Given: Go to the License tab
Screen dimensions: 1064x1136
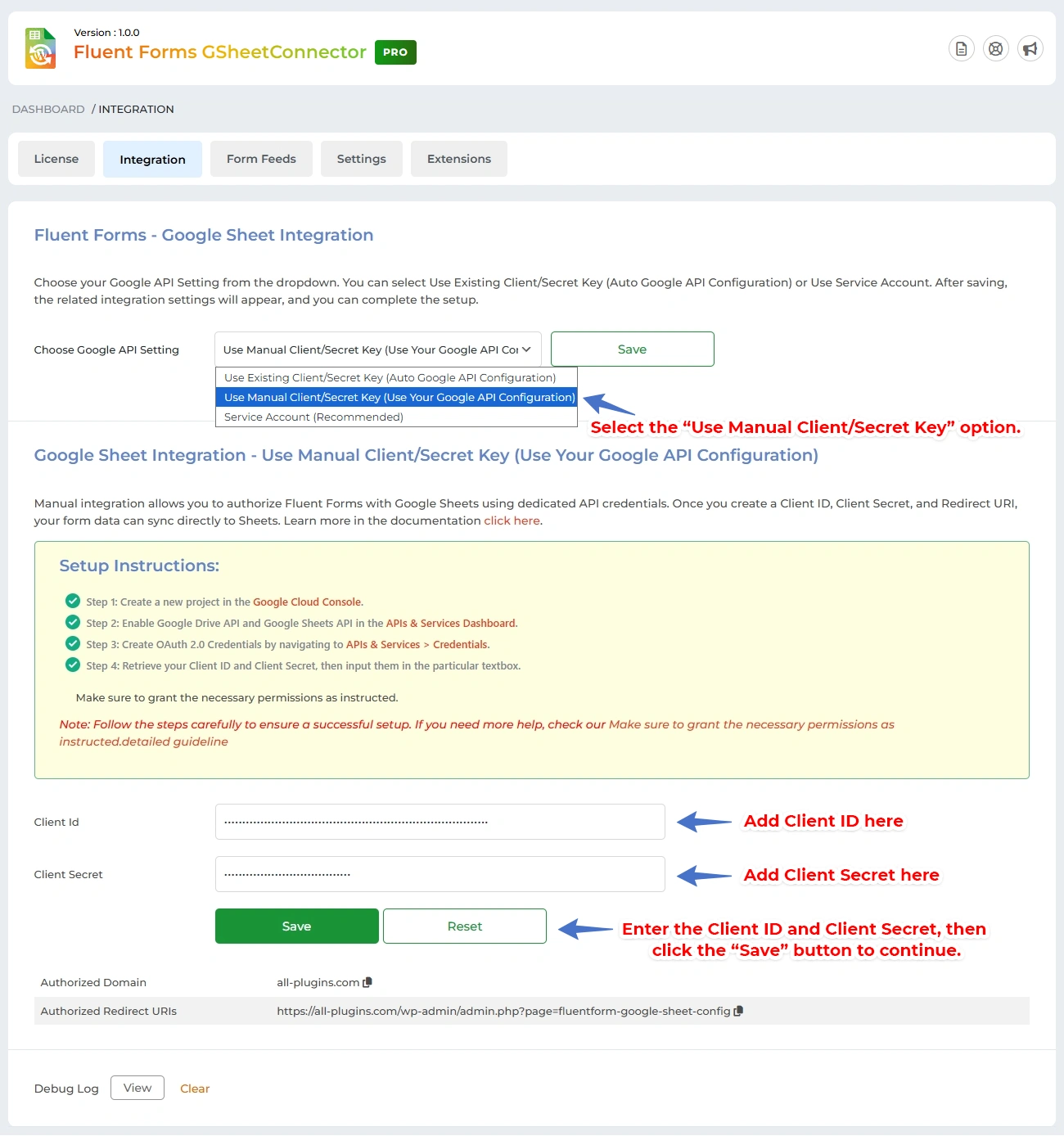Looking at the screenshot, I should tap(56, 159).
